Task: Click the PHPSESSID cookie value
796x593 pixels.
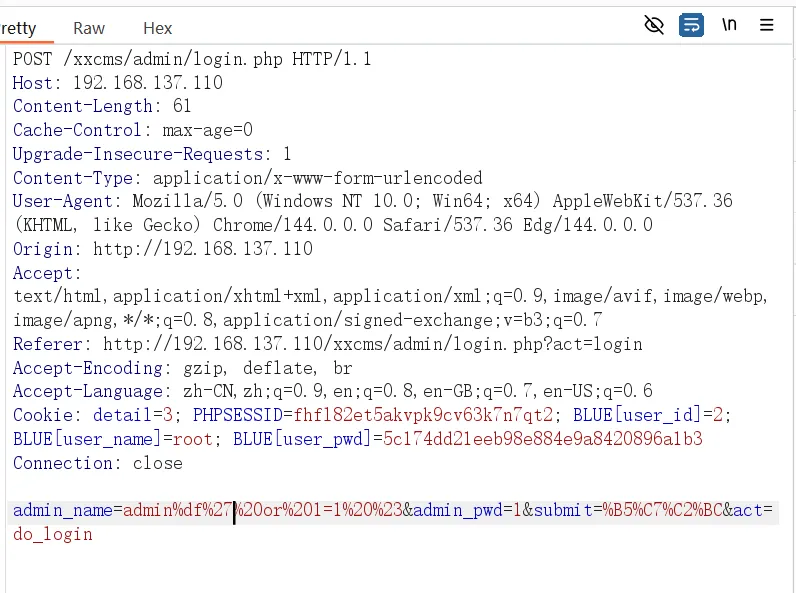Action: point(423,415)
